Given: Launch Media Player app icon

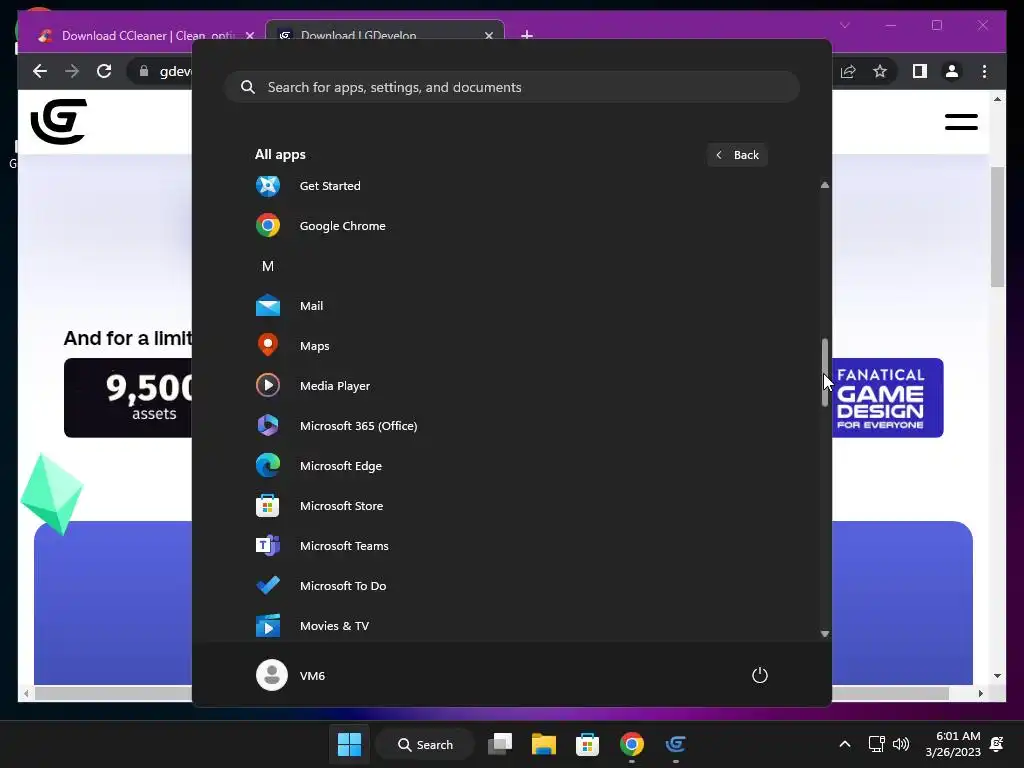Looking at the screenshot, I should tap(268, 385).
